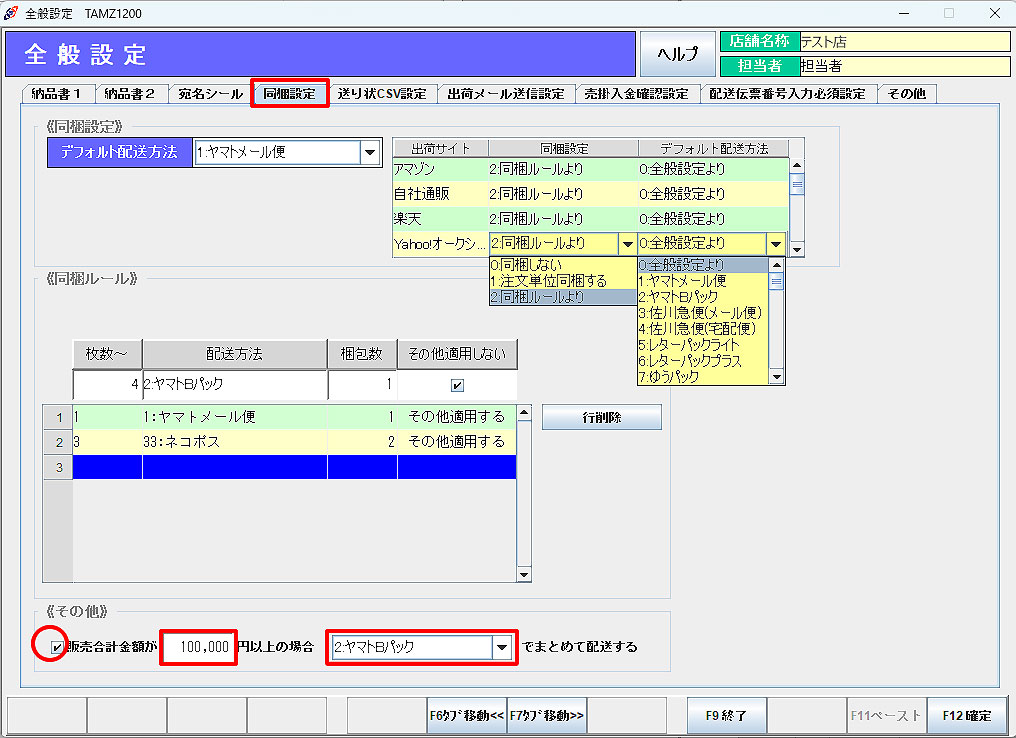Screen dimensions: 1016x738
Task: Click the F9 終了 button
Action: (727, 715)
